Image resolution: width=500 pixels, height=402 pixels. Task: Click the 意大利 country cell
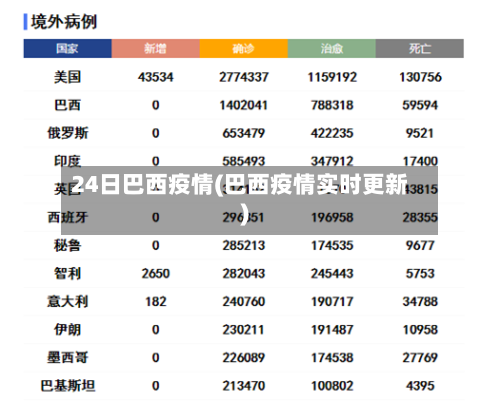click(x=68, y=302)
